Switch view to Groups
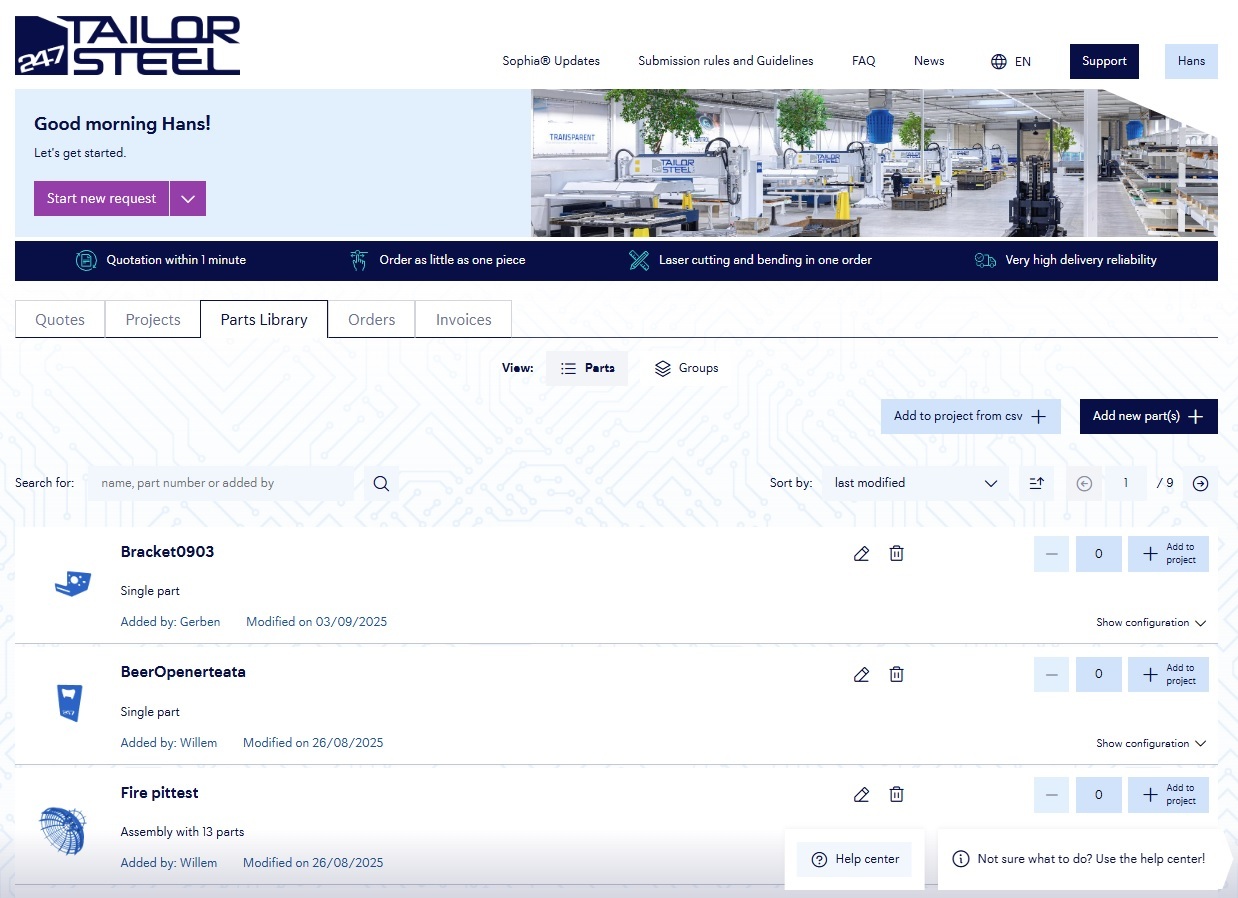The image size is (1238, 898). [686, 368]
